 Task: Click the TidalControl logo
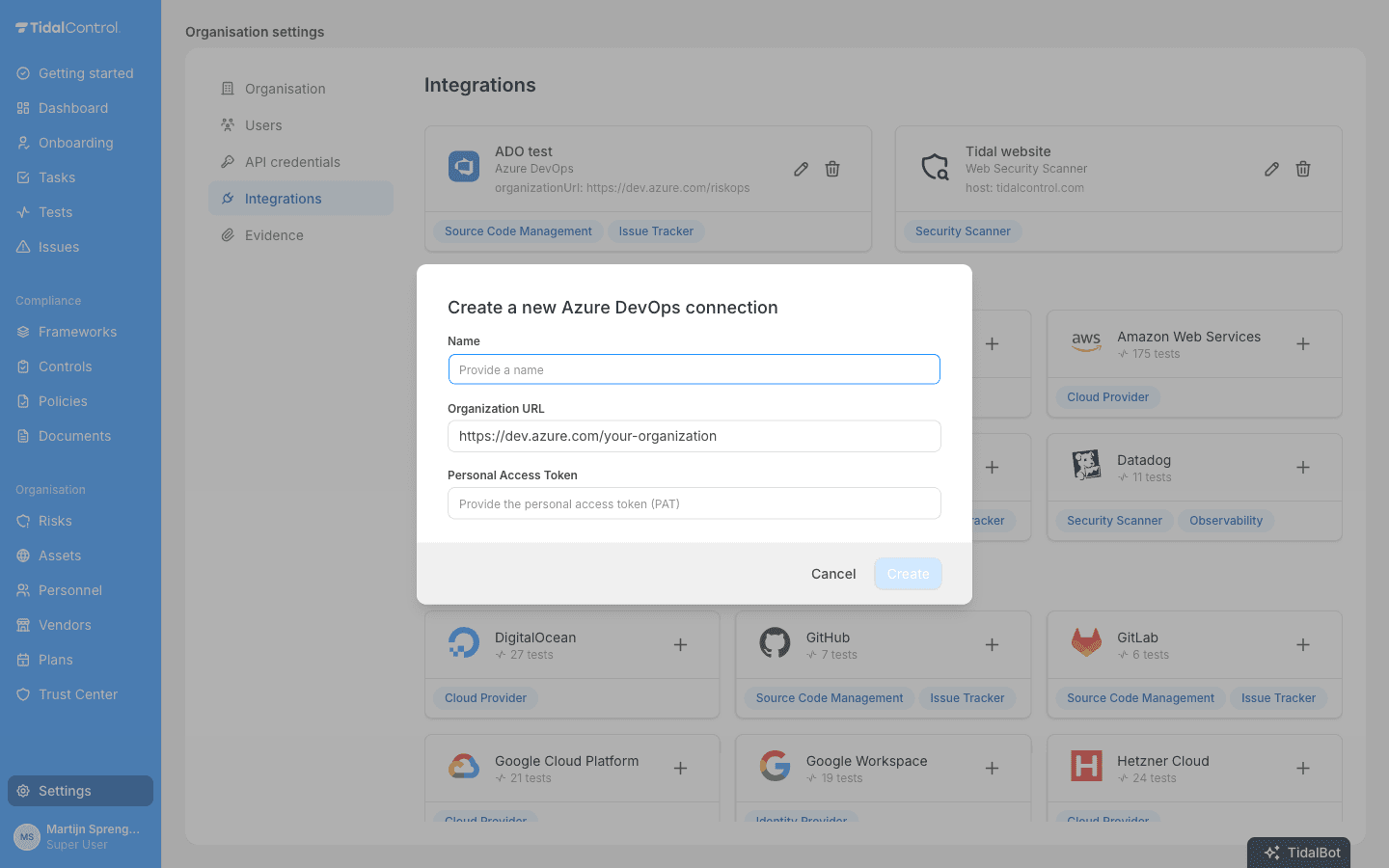68,27
